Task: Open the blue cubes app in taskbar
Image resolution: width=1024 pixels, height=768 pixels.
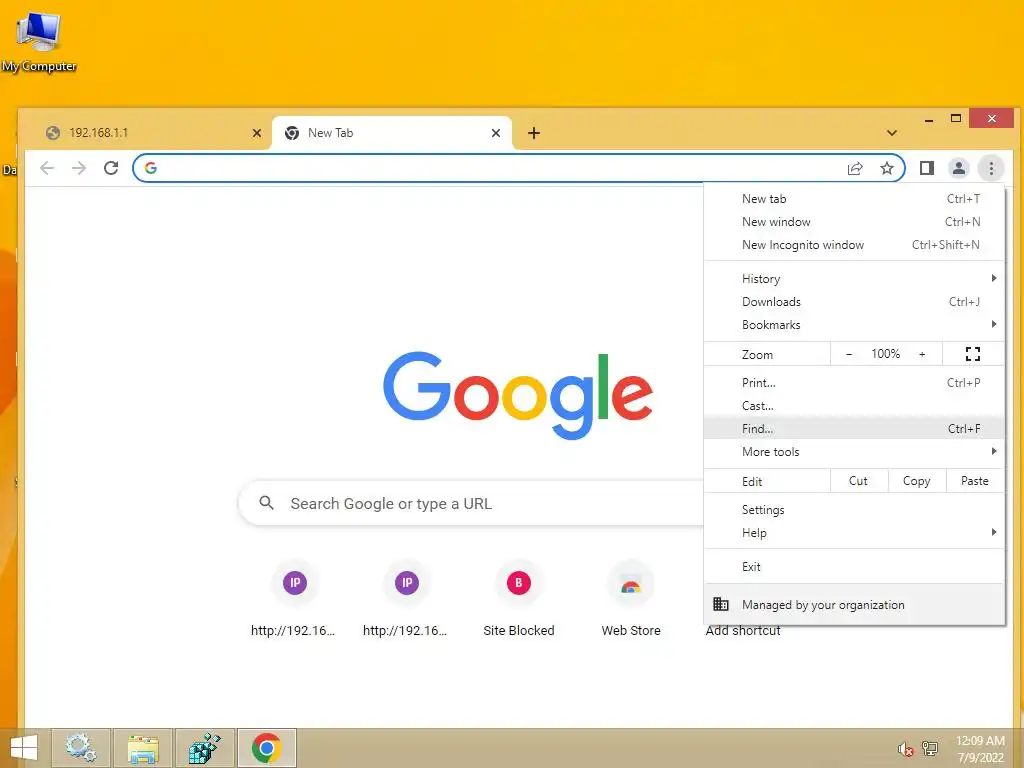Action: coord(204,748)
